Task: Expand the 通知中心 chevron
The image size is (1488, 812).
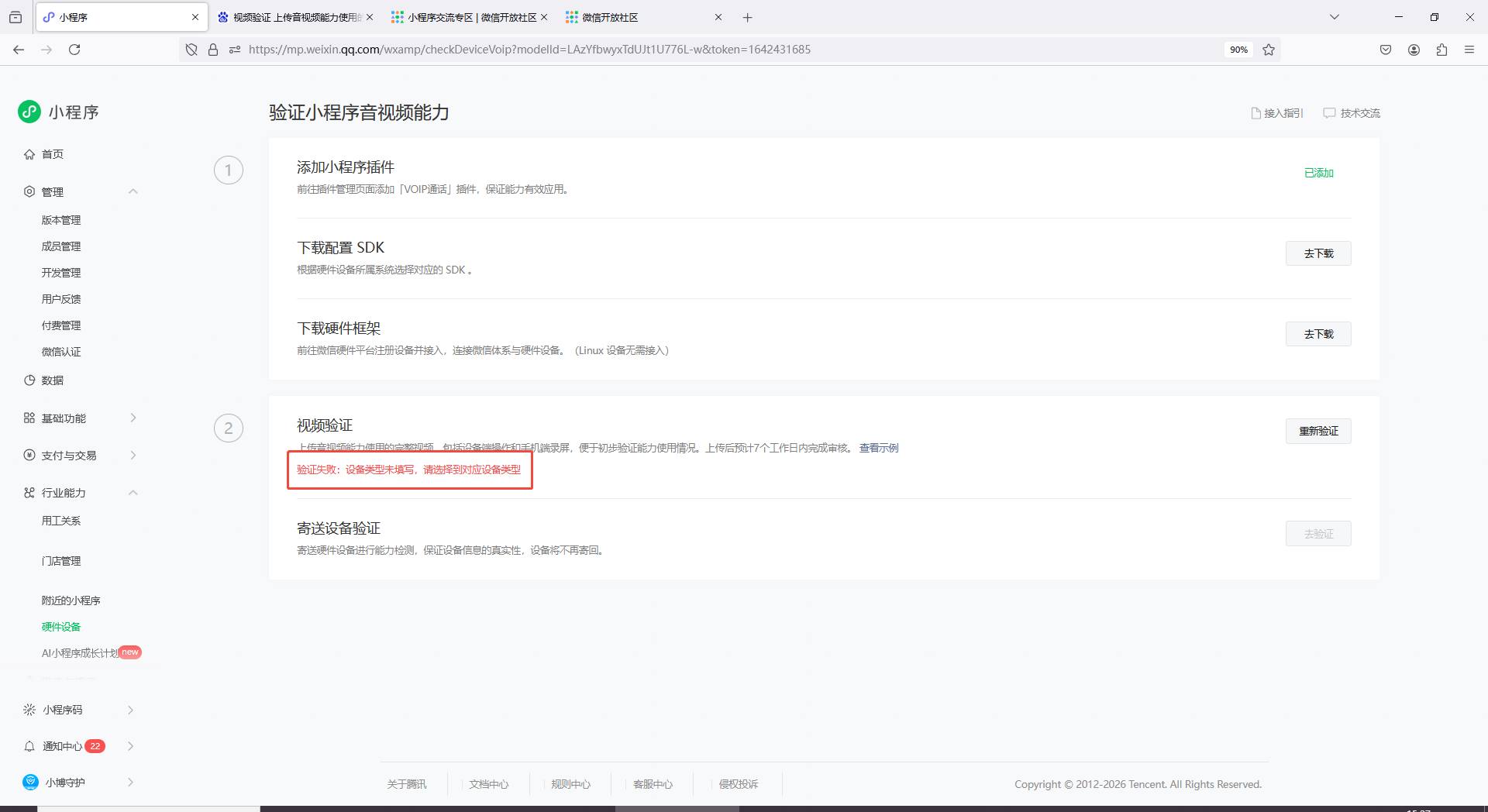Action: click(130, 746)
